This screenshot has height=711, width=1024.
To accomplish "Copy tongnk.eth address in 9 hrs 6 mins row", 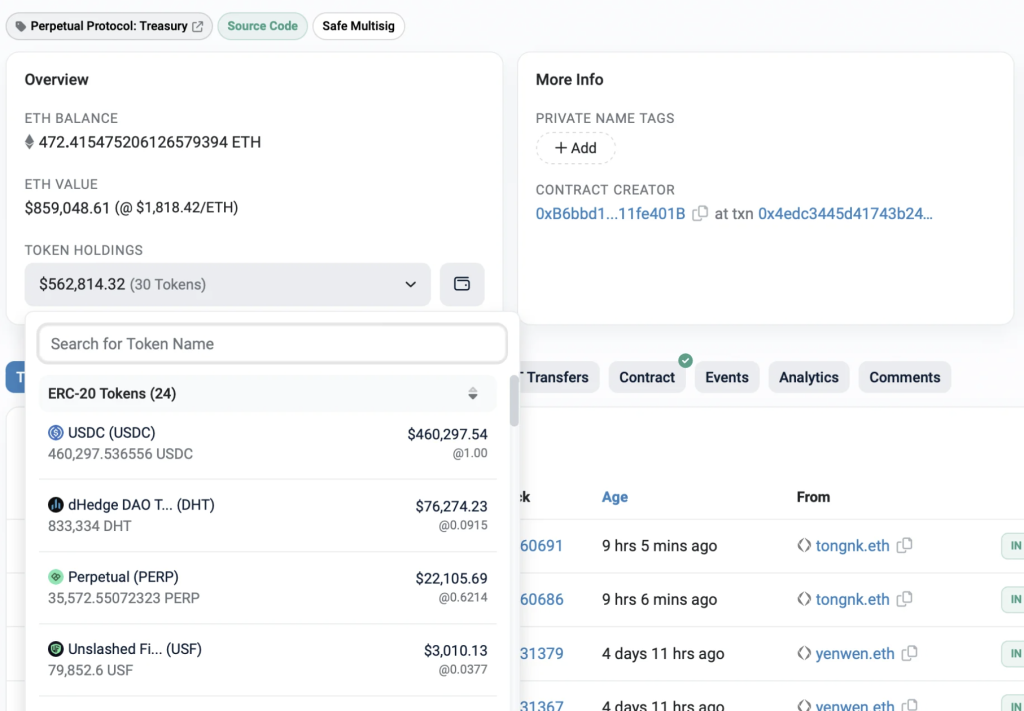I will click(x=904, y=599).
